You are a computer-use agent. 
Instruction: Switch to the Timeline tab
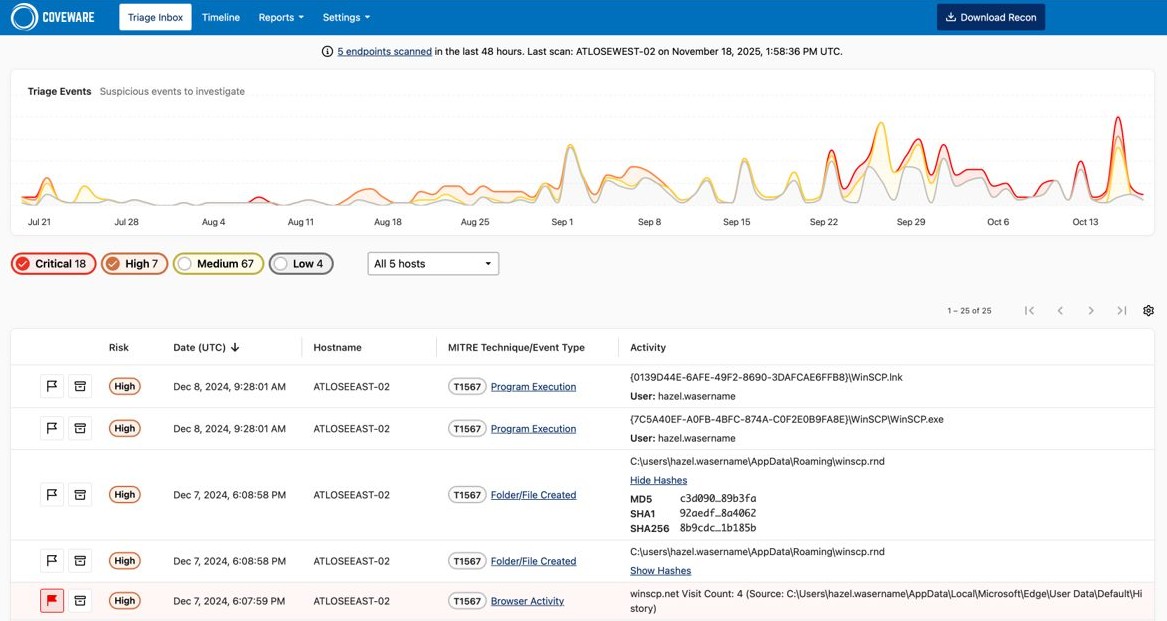point(220,17)
